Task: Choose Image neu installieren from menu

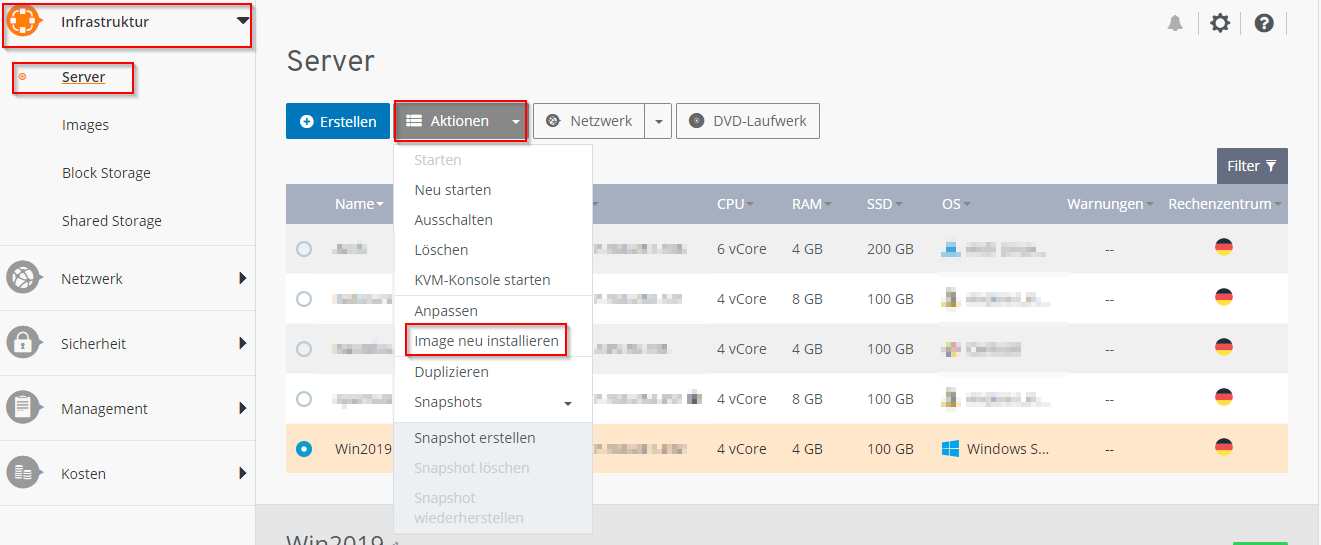Action: pyautogui.click(x=486, y=341)
